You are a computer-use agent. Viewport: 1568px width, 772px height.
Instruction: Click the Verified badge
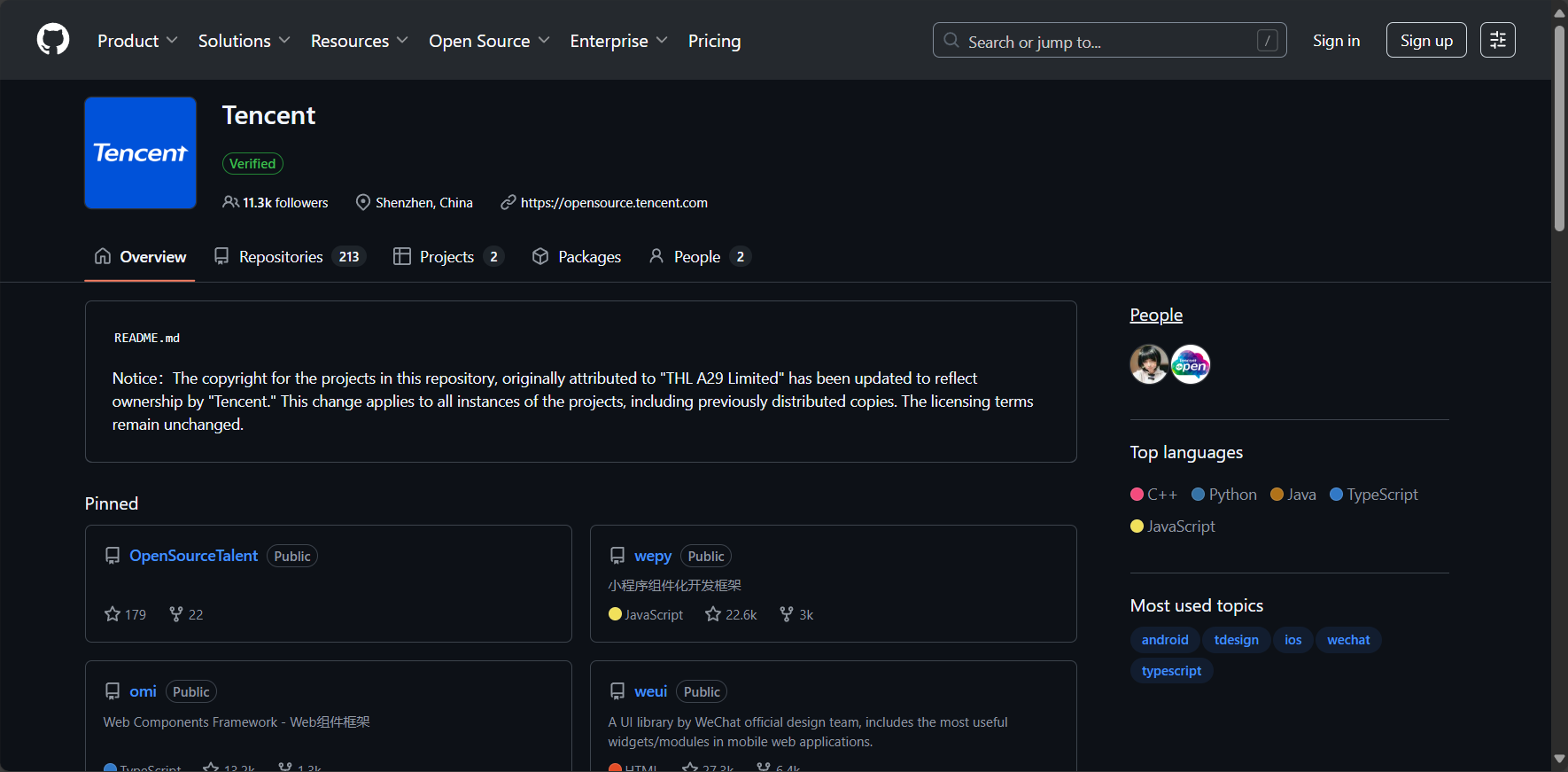252,163
